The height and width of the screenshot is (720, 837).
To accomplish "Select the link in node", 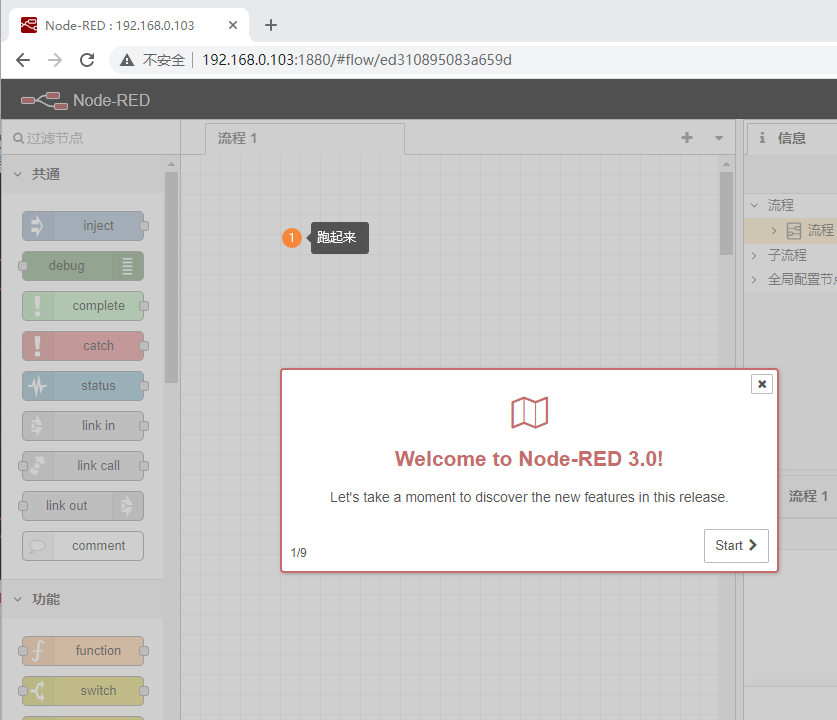I will pos(83,426).
